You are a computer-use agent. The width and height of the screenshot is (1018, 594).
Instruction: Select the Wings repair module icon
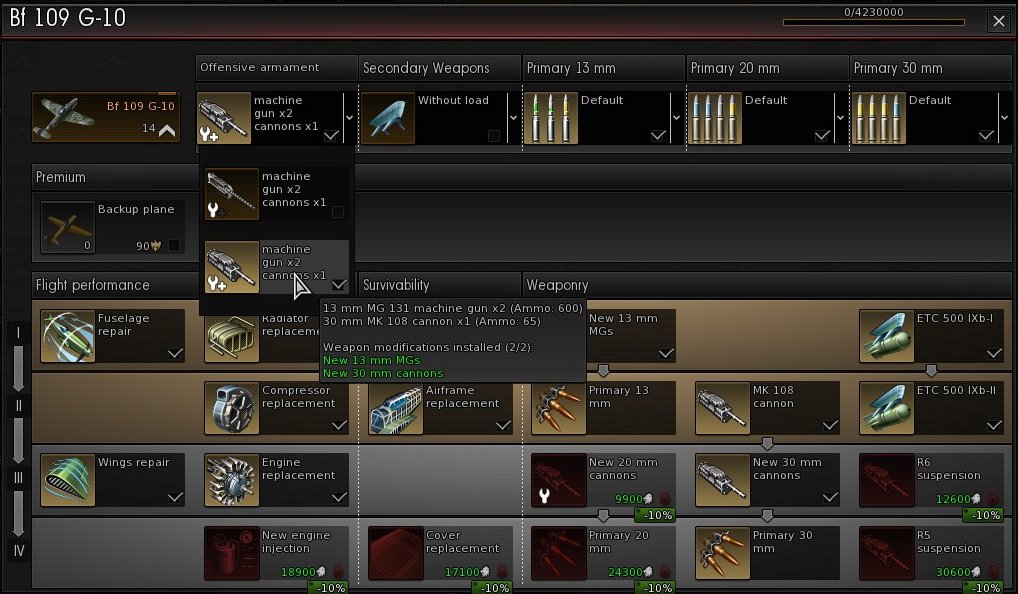(x=68, y=480)
